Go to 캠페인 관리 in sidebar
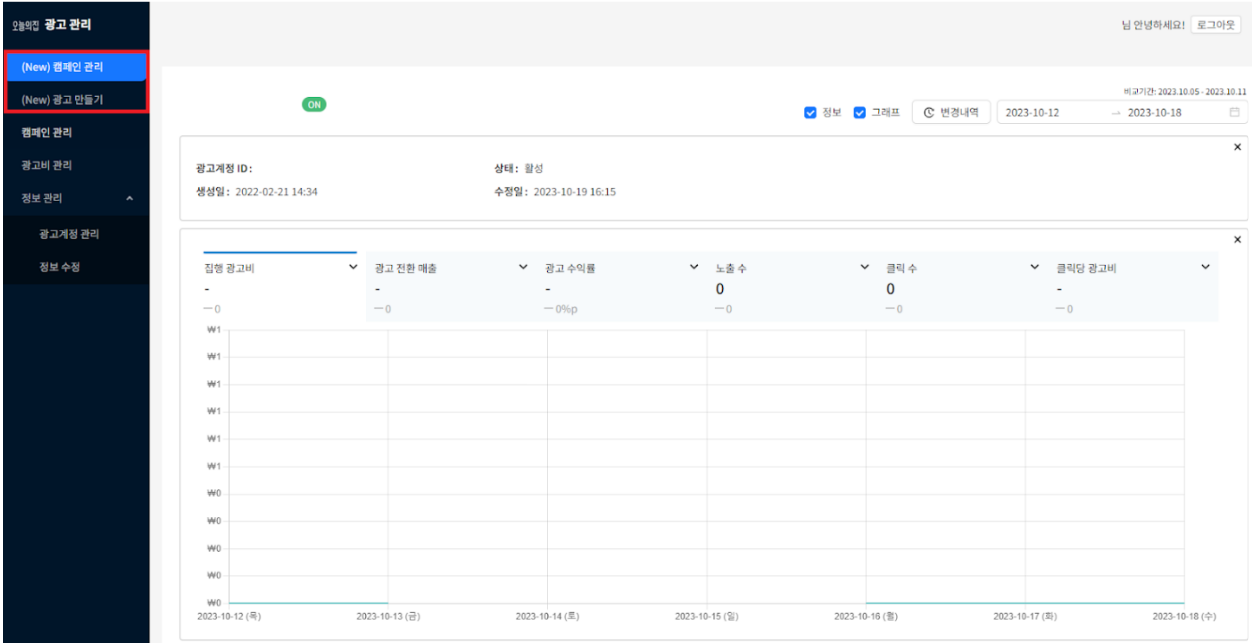This screenshot has width=1252, height=643. coord(47,132)
